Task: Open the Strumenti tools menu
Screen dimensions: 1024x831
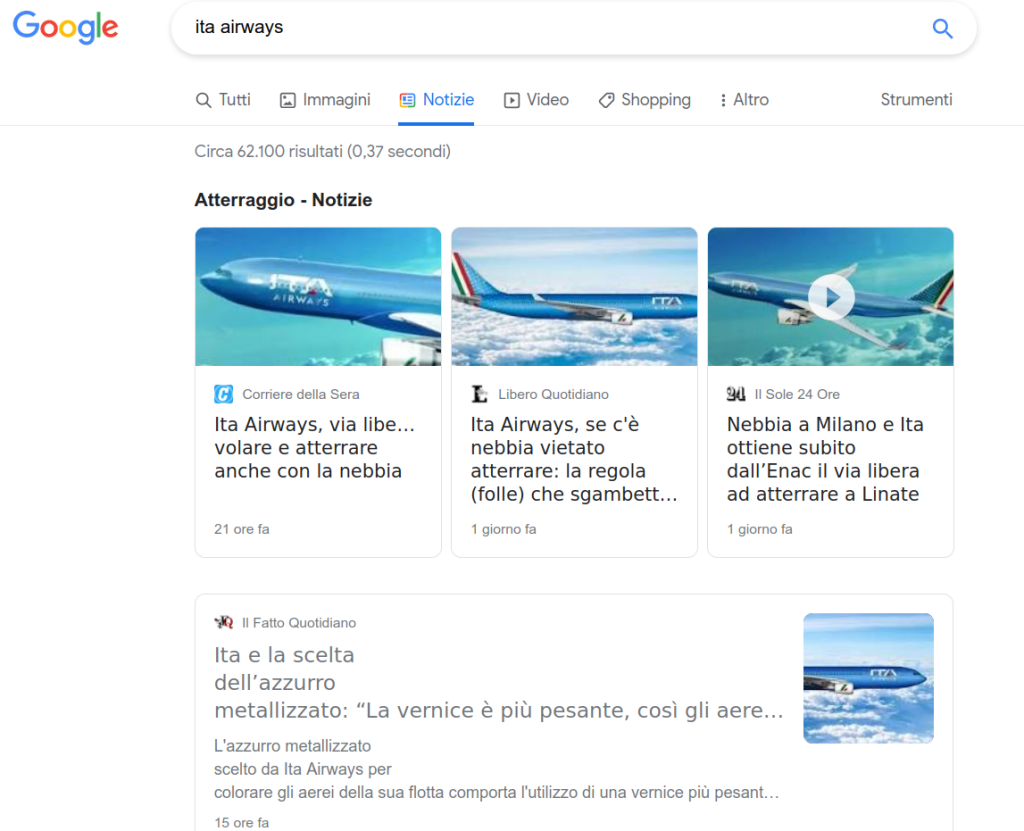Action: pos(916,100)
